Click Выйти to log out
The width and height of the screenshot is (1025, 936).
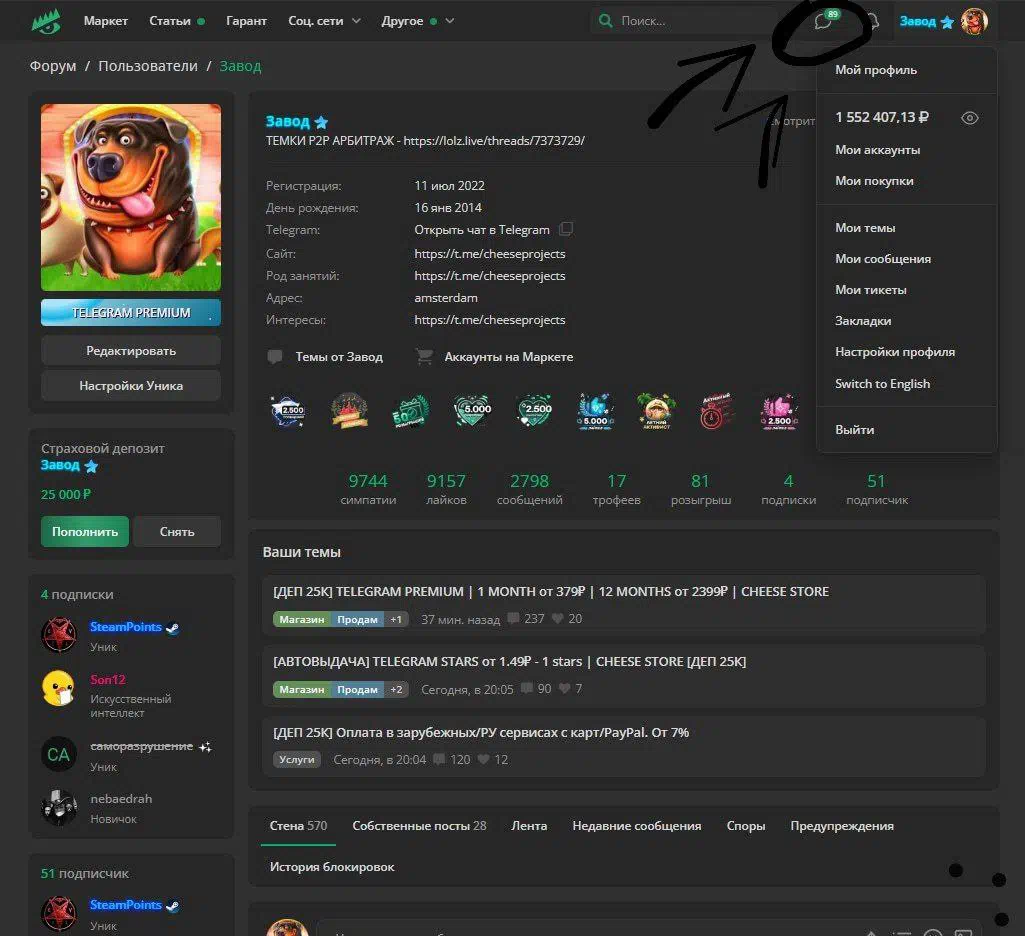click(854, 430)
